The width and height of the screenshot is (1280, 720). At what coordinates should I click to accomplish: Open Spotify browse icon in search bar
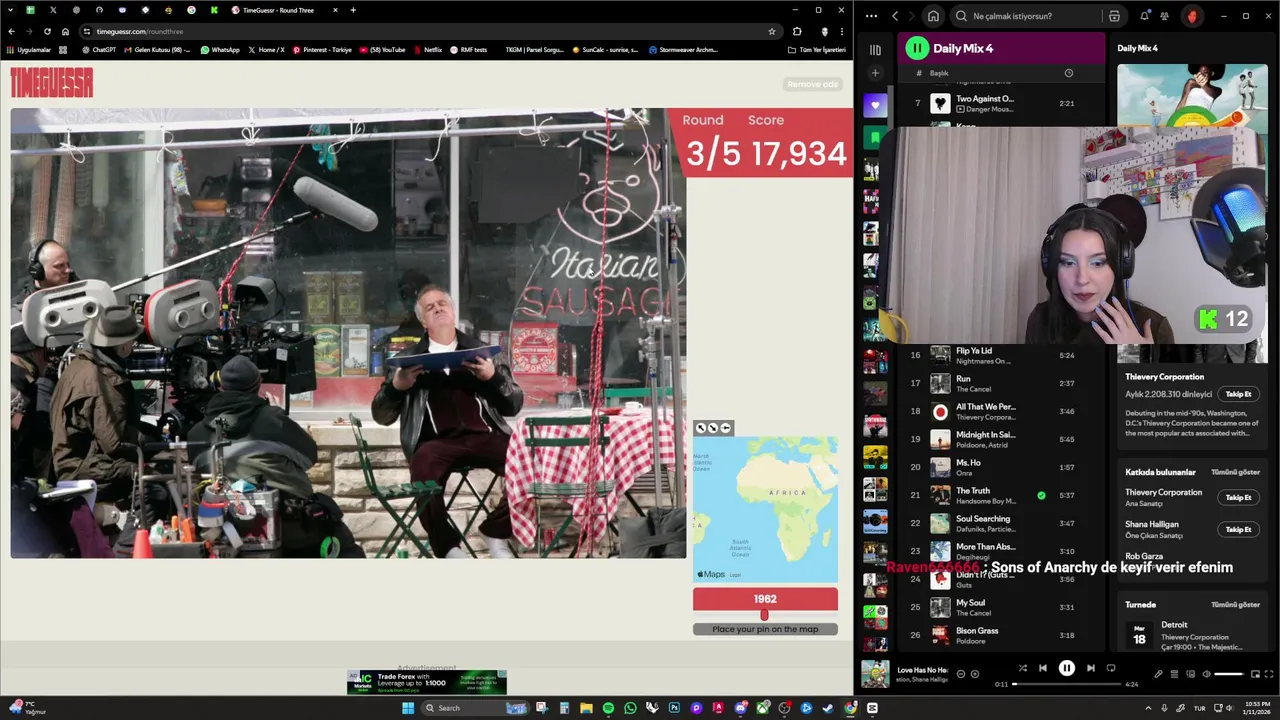point(1114,16)
